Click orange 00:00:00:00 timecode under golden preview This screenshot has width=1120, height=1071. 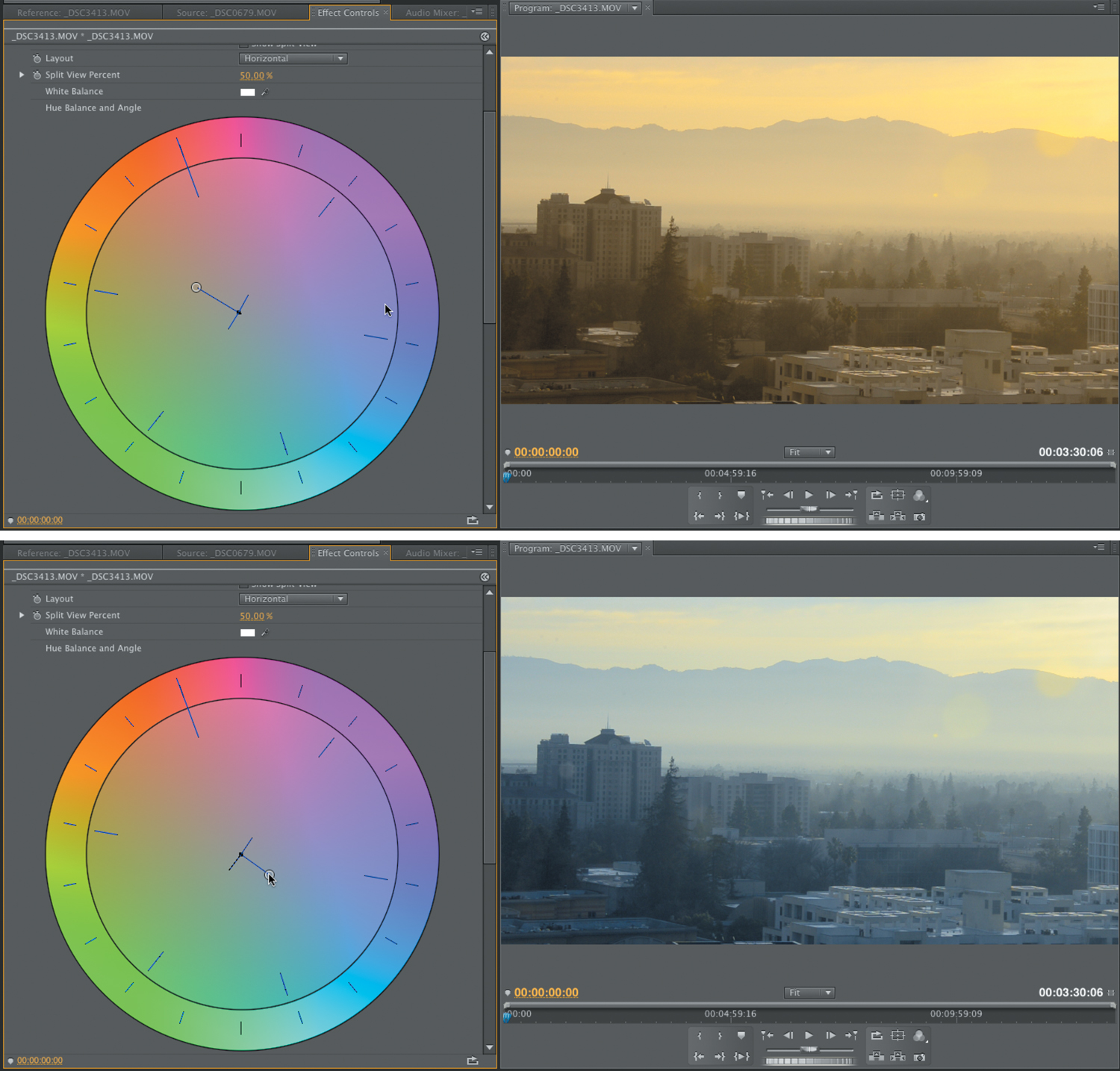[x=546, y=452]
